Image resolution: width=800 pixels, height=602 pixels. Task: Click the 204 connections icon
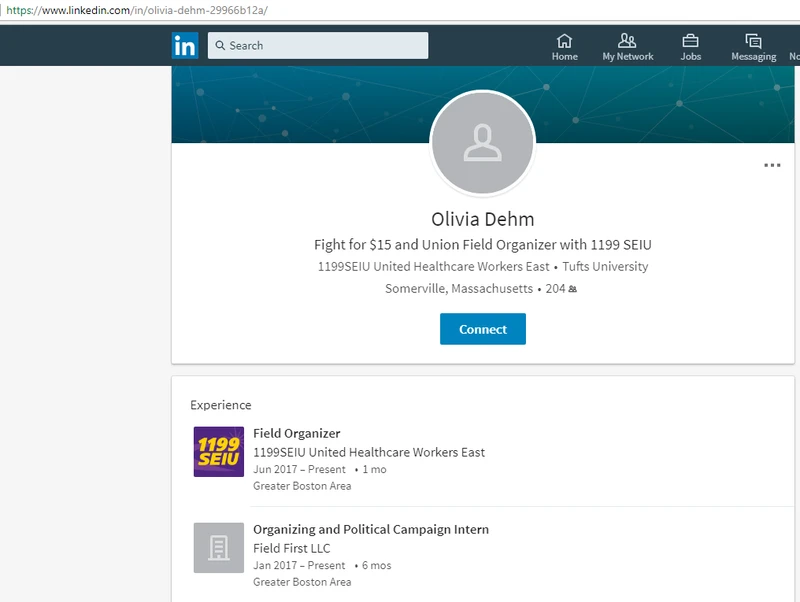coord(572,289)
